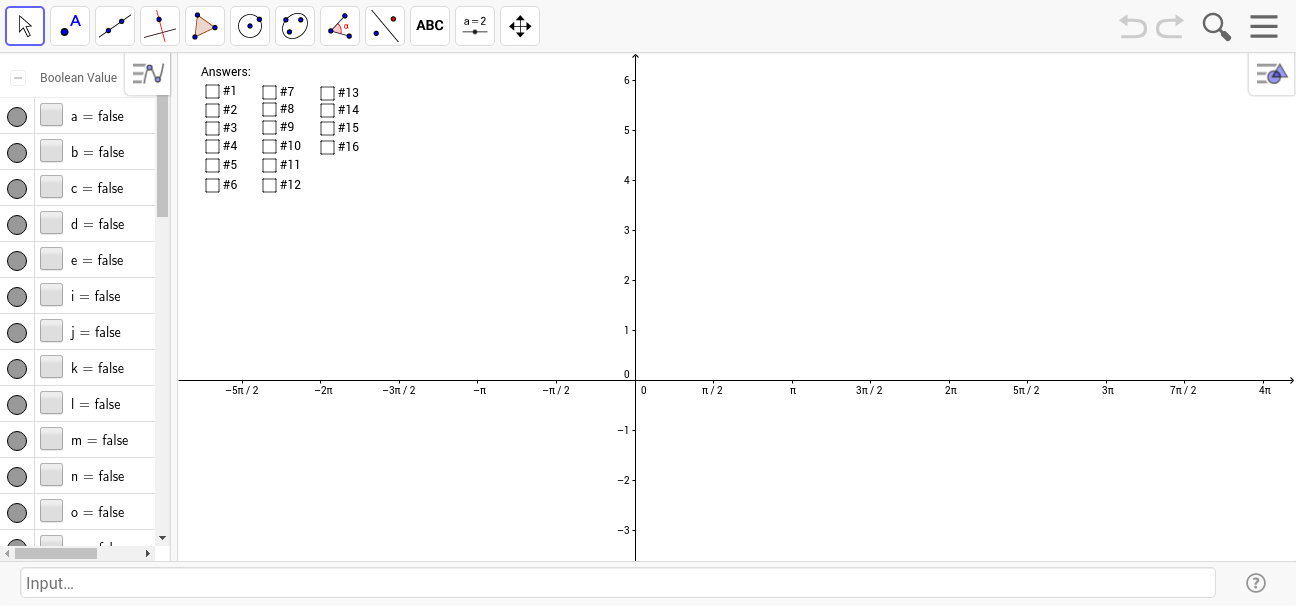Expand the Graphics view style bar
The width and height of the screenshot is (1296, 606).
1271,74
